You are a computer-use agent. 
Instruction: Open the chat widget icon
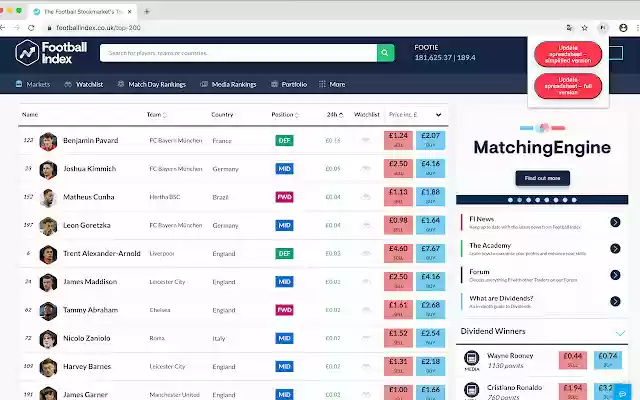(x=622, y=393)
